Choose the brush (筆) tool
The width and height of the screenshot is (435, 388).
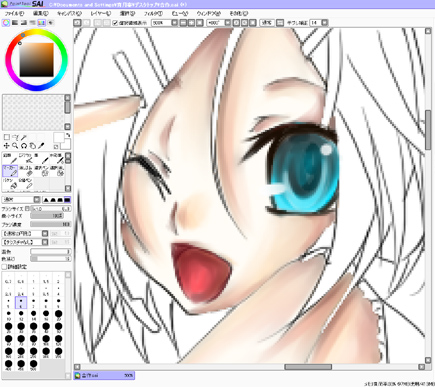41,159
